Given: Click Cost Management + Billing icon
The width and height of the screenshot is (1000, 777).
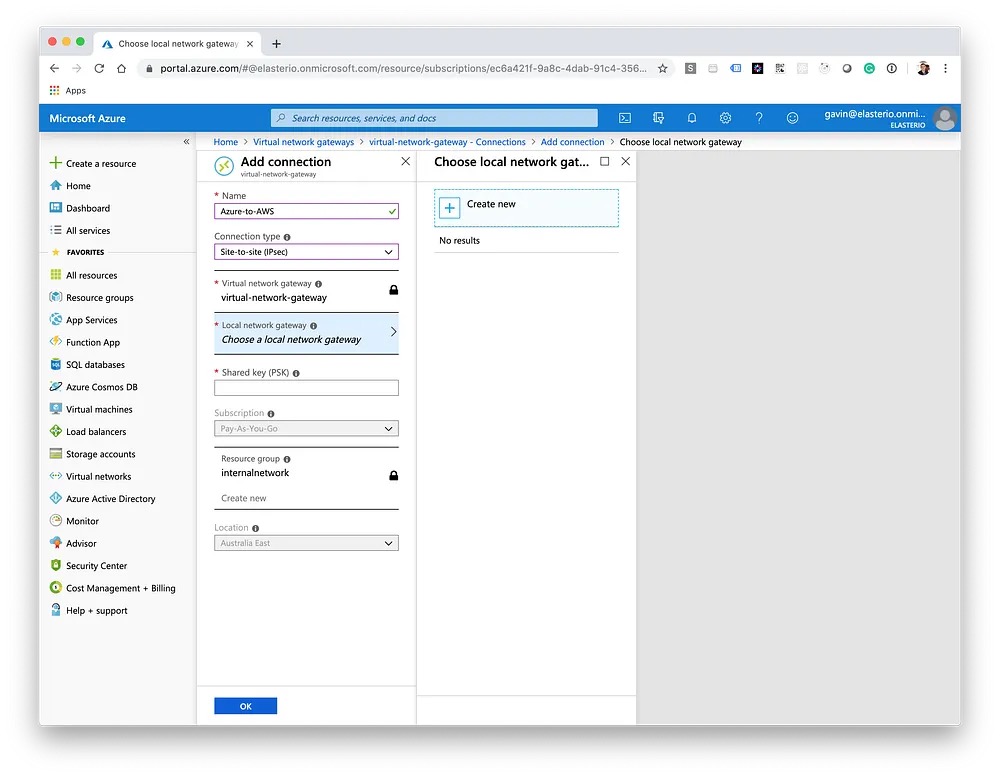Looking at the screenshot, I should pyautogui.click(x=55, y=588).
